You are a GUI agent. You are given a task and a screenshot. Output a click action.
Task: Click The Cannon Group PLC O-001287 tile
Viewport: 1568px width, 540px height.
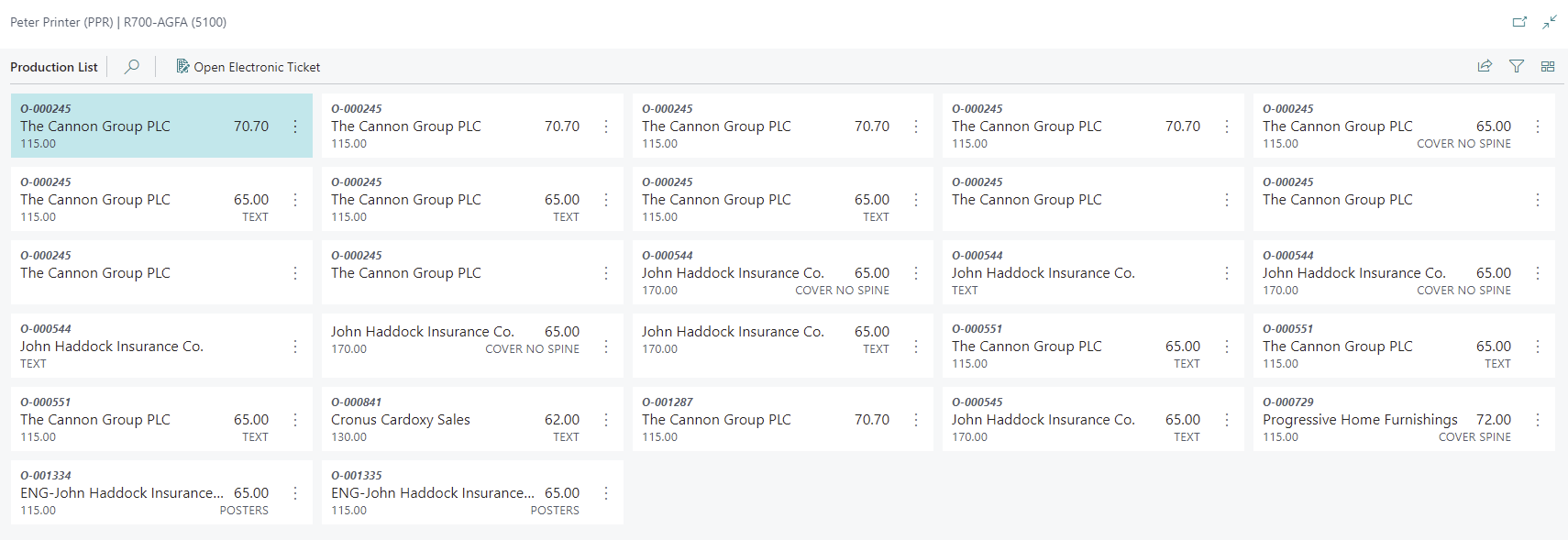pos(782,419)
